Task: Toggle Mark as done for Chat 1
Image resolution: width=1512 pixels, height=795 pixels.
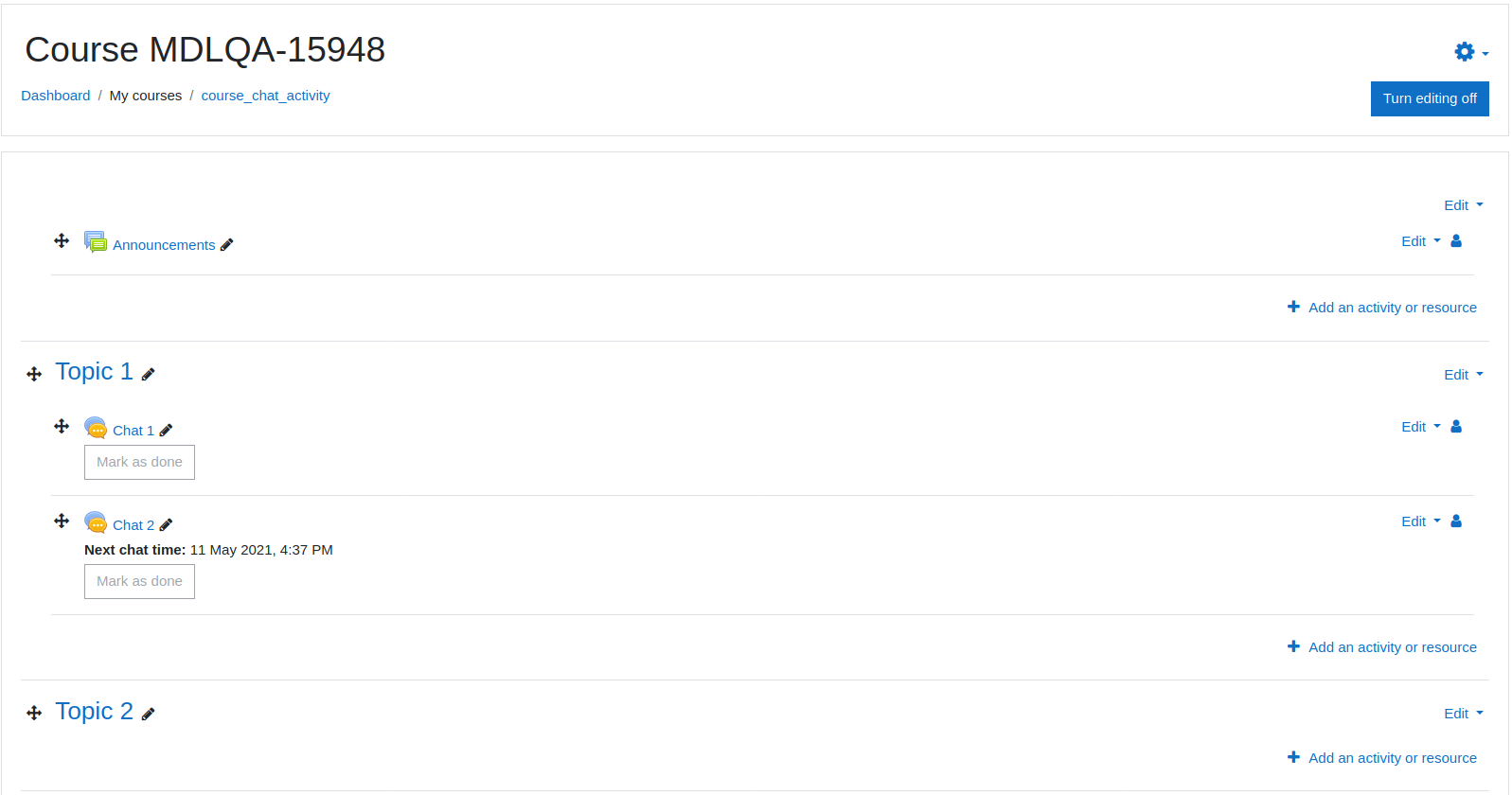Action: coord(139,463)
